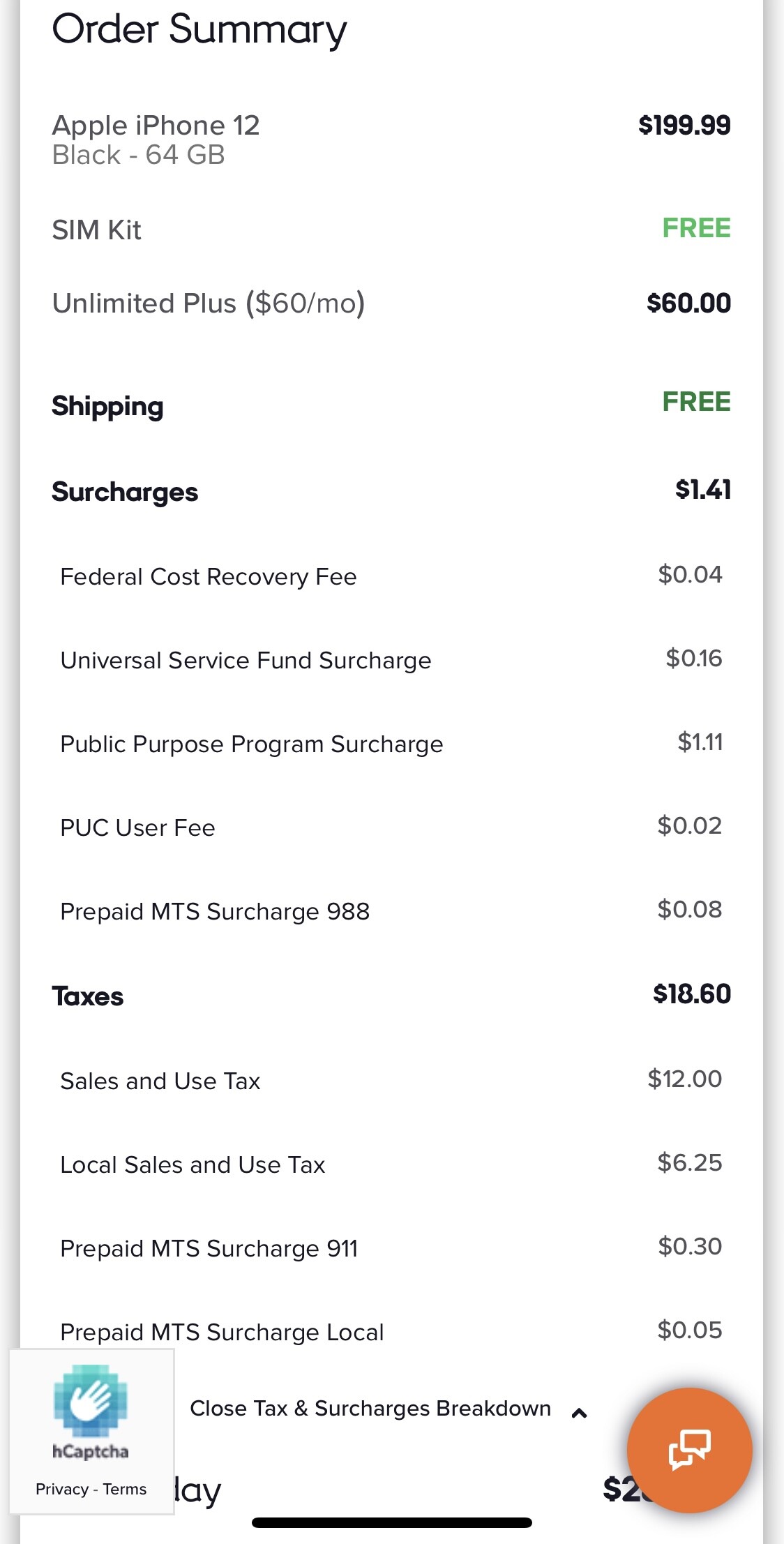
Task: Tap Prepaid MTS Surcharge 988
Action: tap(215, 911)
